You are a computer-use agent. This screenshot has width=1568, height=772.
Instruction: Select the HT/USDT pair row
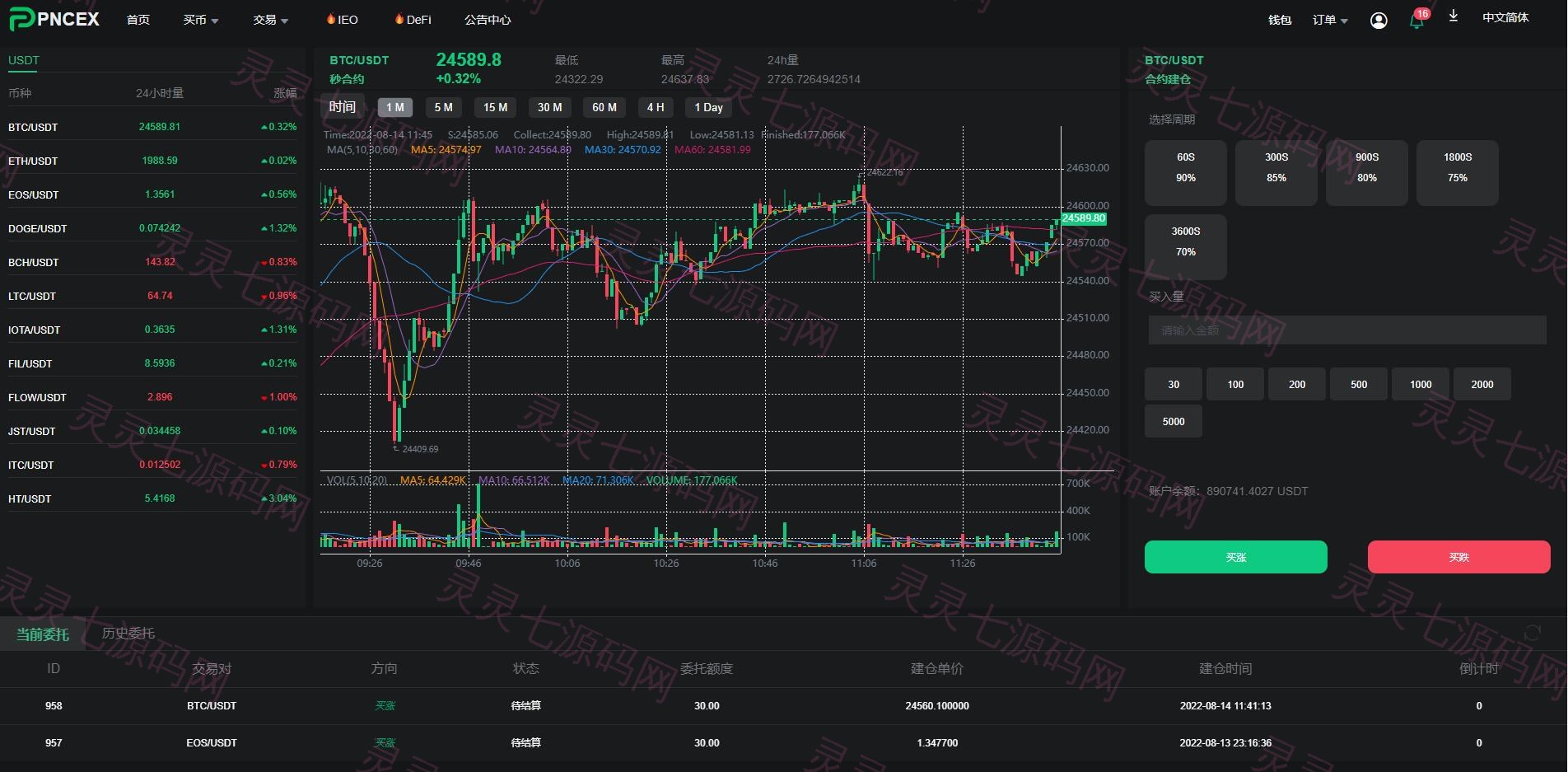[x=152, y=498]
